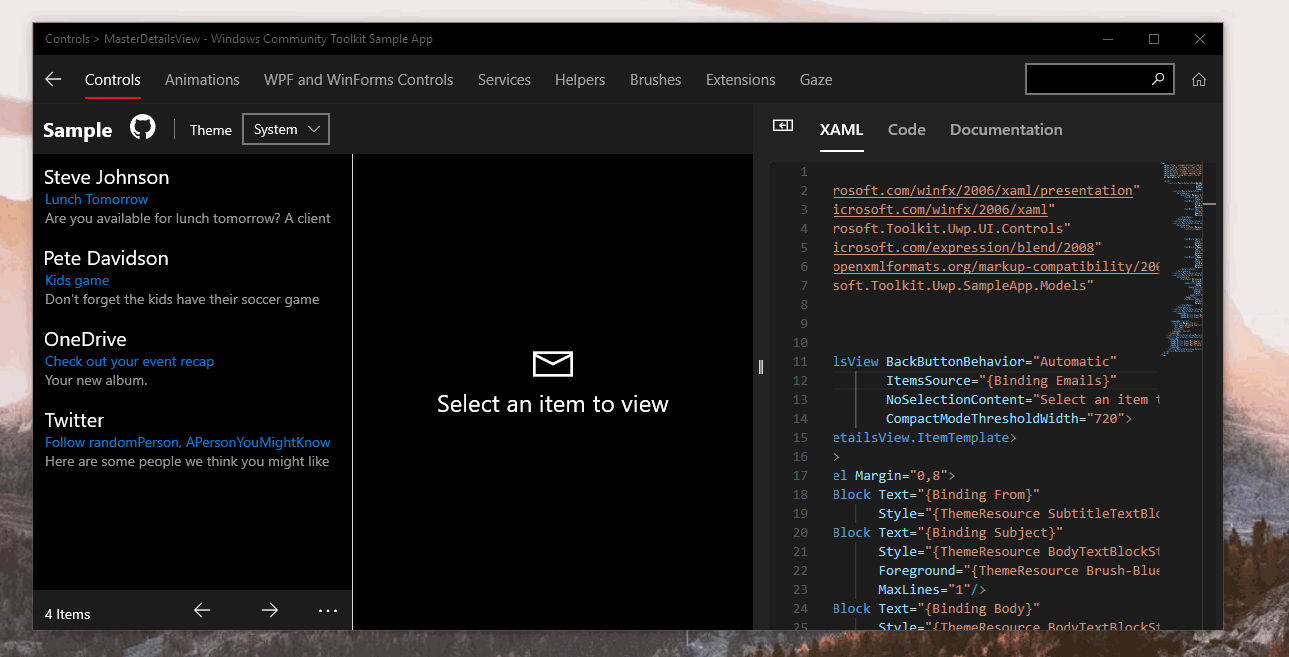Click the home icon at top right
This screenshot has width=1289, height=657.
[x=1199, y=80]
